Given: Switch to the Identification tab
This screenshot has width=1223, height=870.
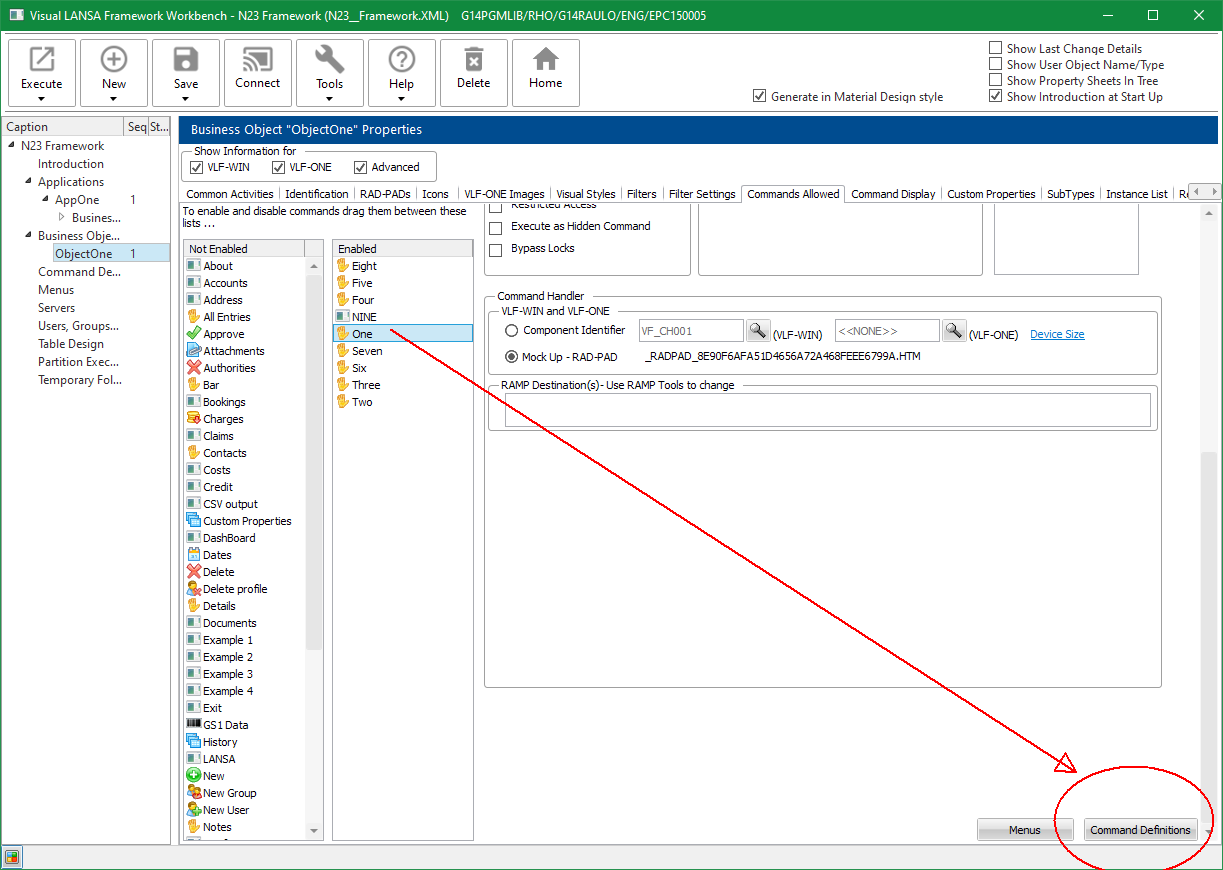Looking at the screenshot, I should pos(317,194).
